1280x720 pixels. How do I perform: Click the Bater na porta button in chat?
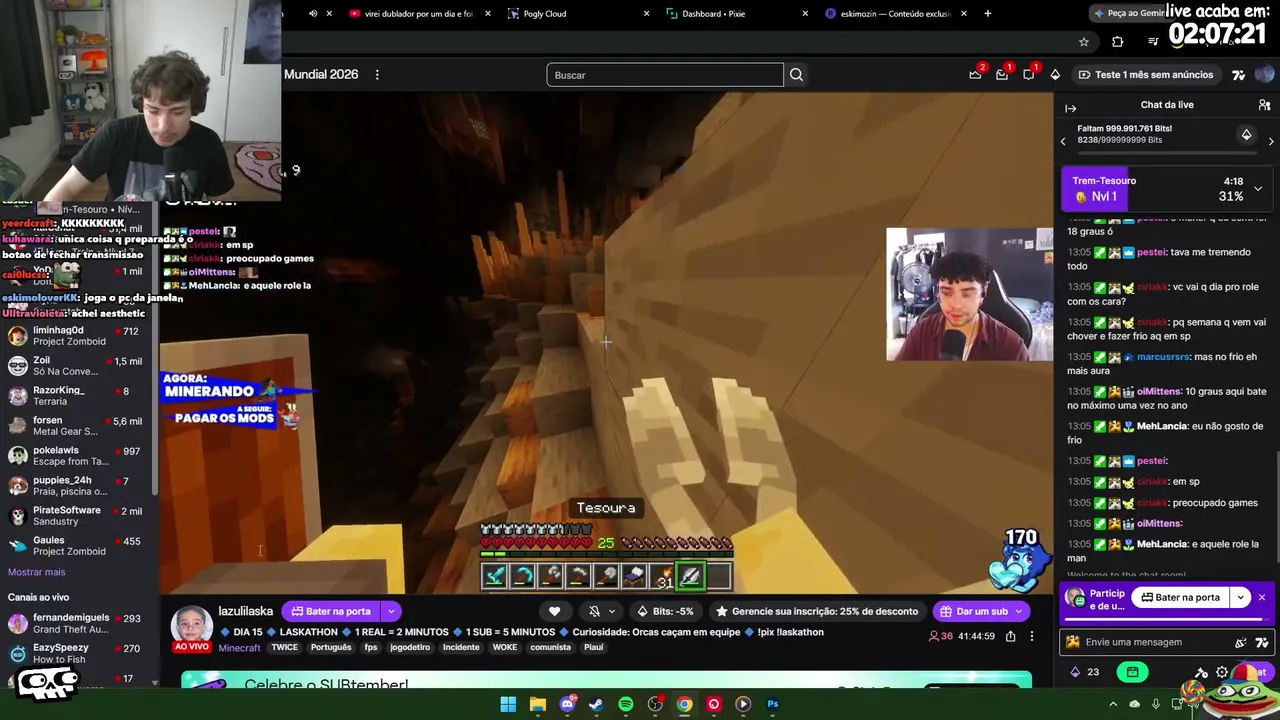(1180, 597)
